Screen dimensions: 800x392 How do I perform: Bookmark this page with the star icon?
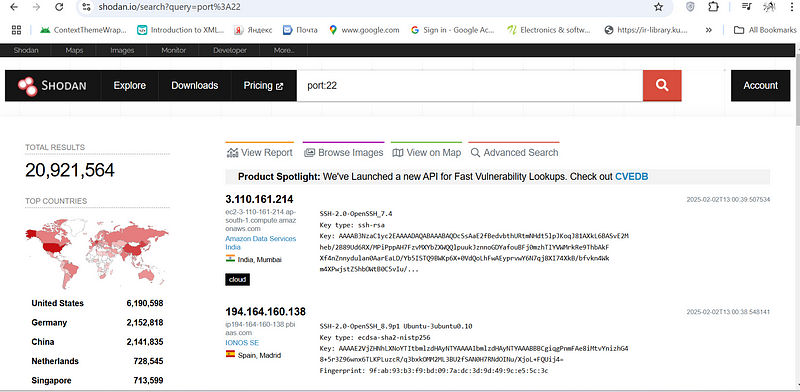coord(658,7)
